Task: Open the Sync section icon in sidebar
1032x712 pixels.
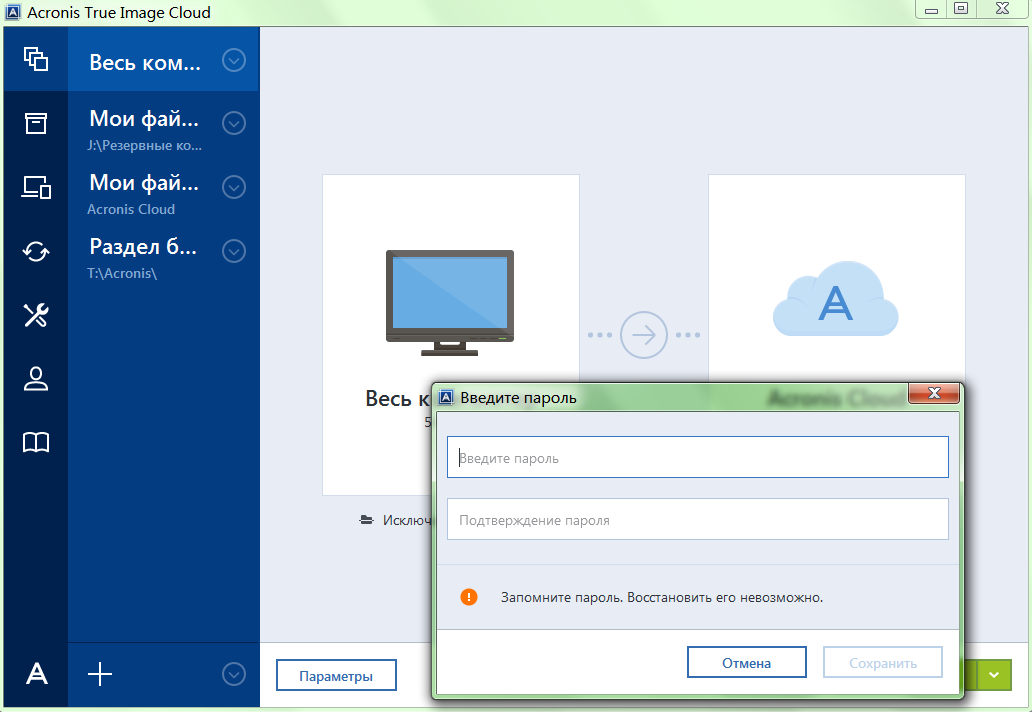Action: 36,251
